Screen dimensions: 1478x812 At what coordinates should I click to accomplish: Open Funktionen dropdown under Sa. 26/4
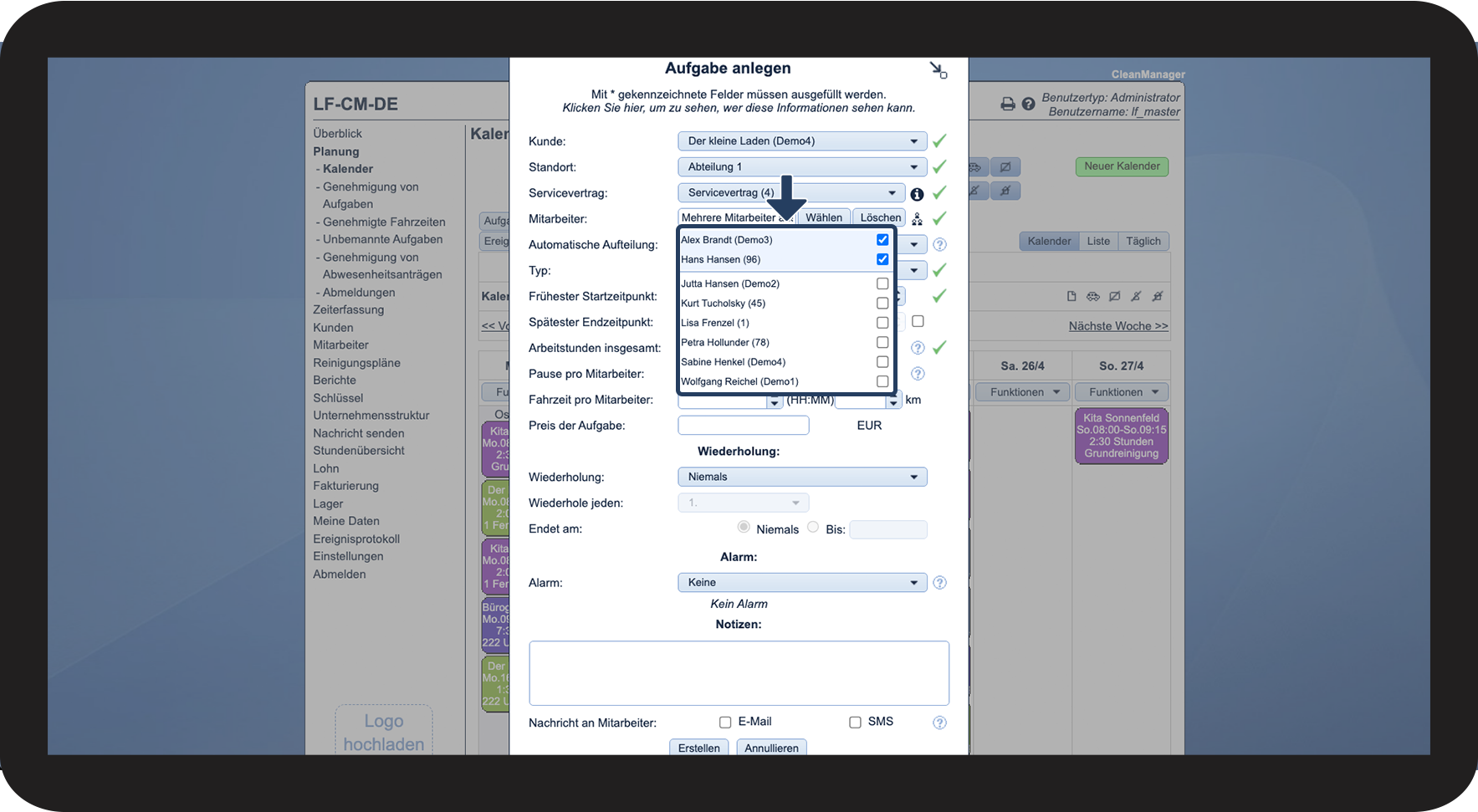(x=1025, y=392)
